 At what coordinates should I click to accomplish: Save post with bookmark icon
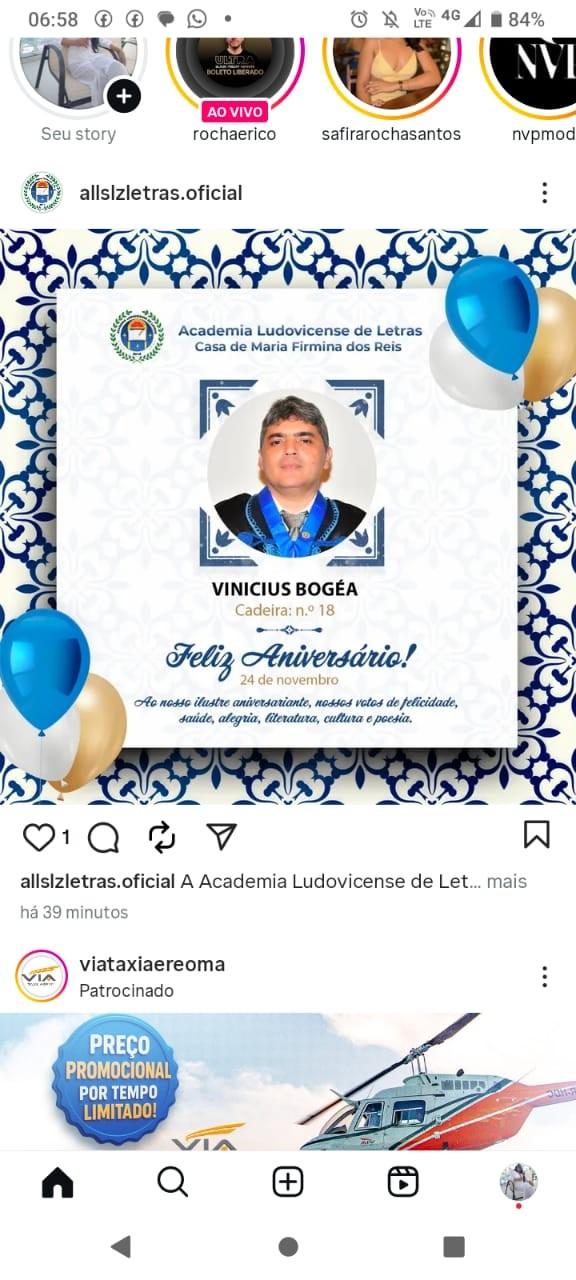[537, 834]
